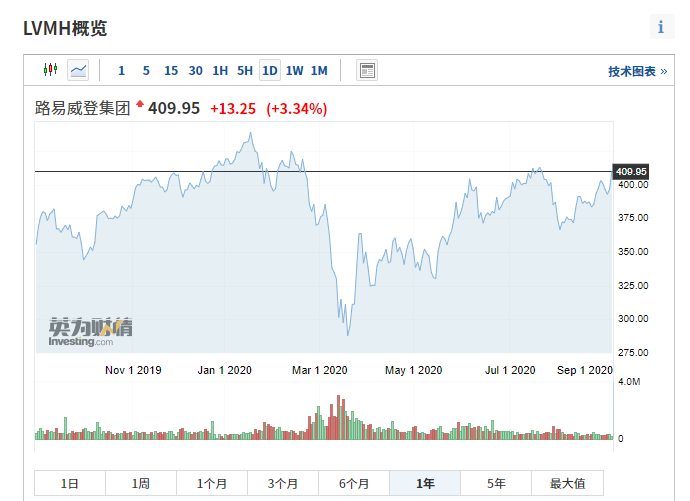Set chart interval to 1 minute
690x501 pixels.
[122, 71]
